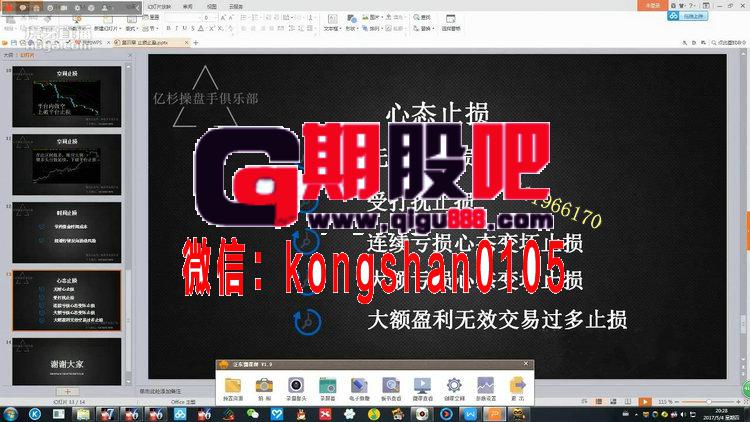Open the arrange dropdown in ribbon
Image resolution: width=750 pixels, height=422 pixels.
click(372, 29)
